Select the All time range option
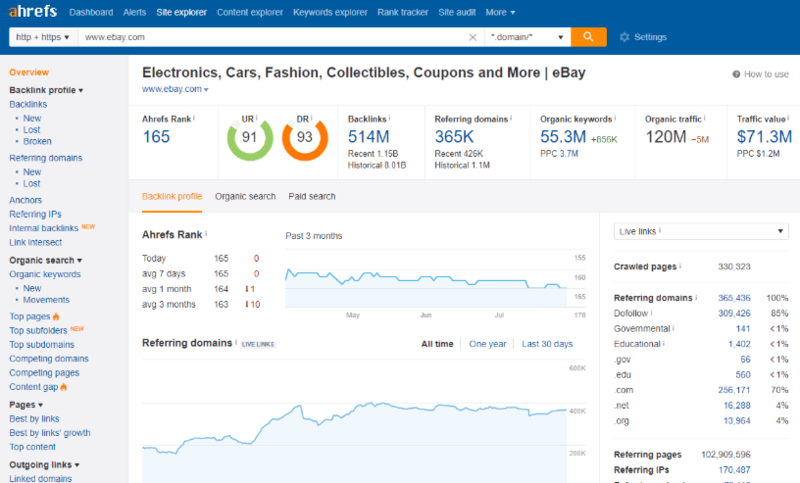This screenshot has width=800, height=483. tap(436, 344)
